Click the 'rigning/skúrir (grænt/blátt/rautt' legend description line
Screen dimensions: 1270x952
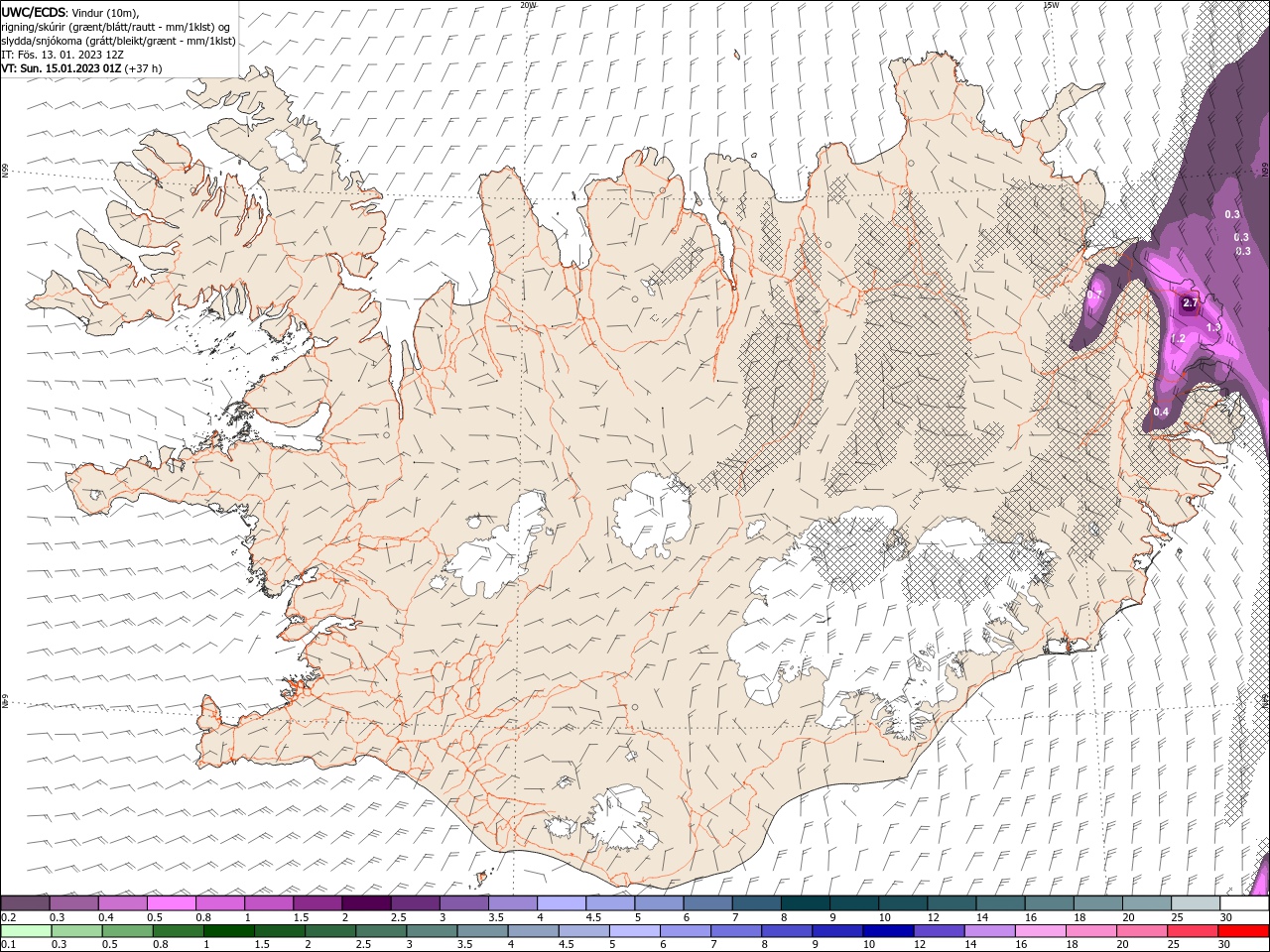[116, 27]
